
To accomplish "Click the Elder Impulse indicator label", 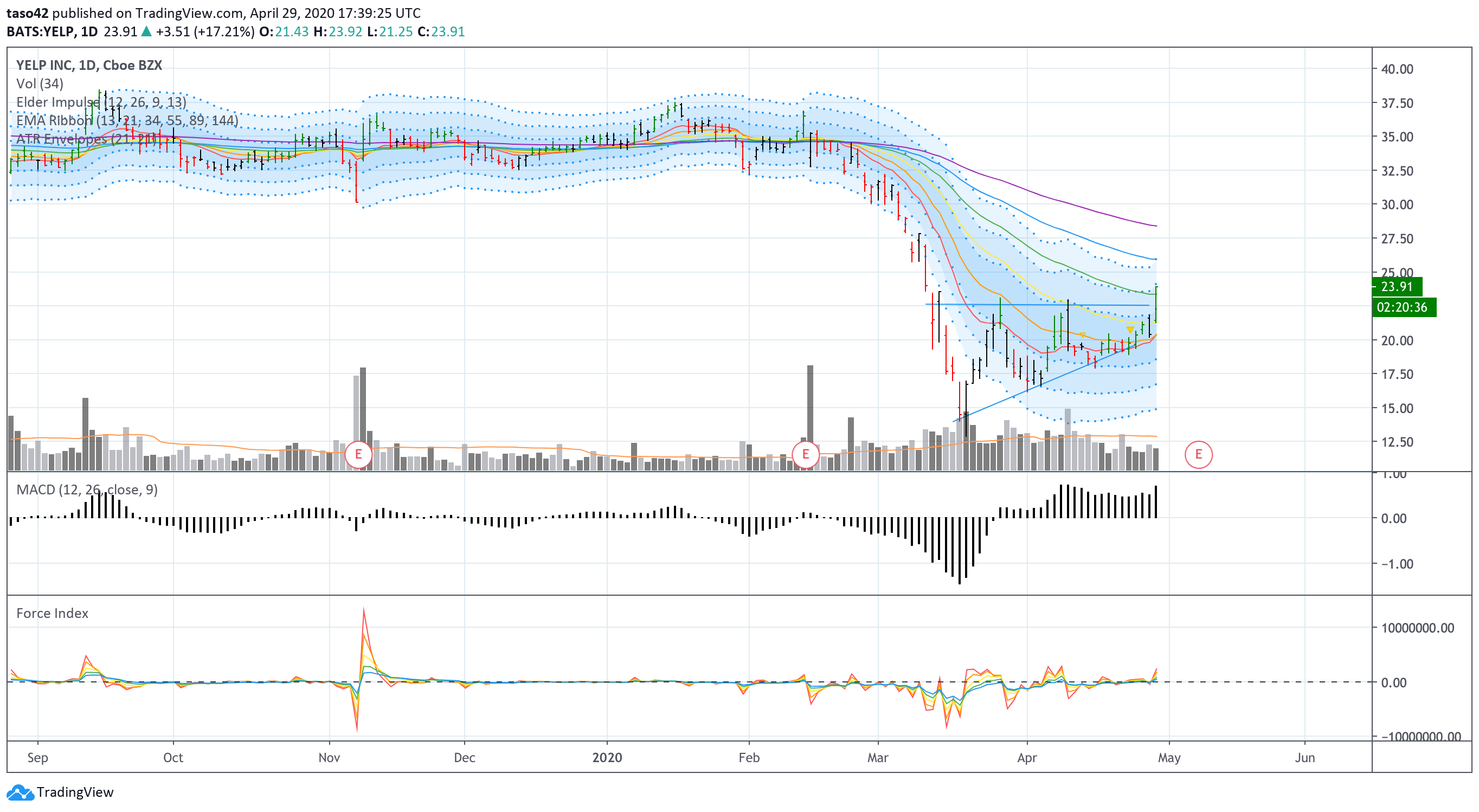I will 101,102.
